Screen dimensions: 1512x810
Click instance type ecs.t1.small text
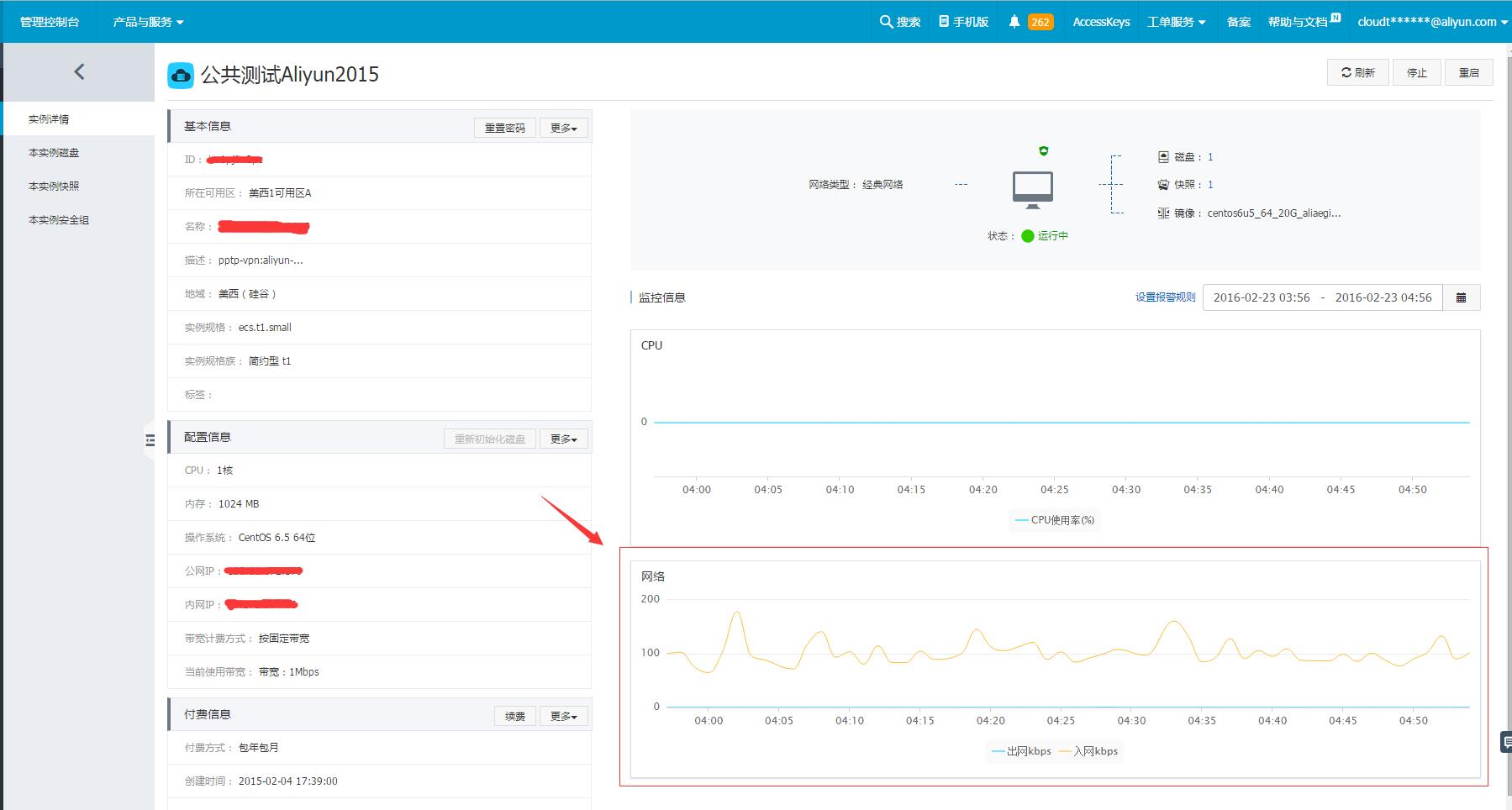click(265, 328)
